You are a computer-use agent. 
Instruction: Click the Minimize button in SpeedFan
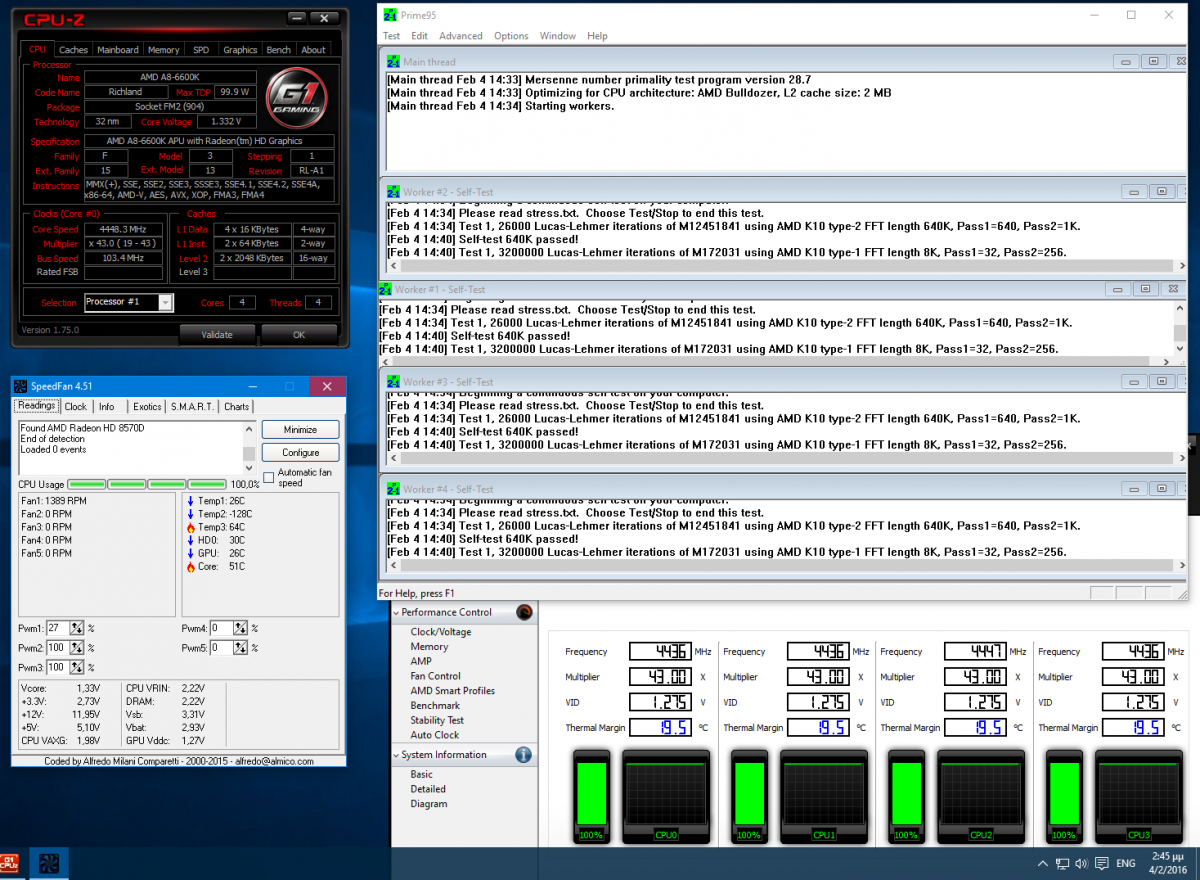(300, 430)
